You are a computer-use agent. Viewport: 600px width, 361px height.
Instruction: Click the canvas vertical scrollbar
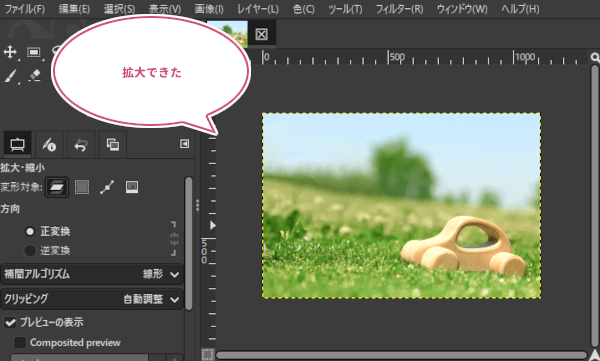[594, 206]
